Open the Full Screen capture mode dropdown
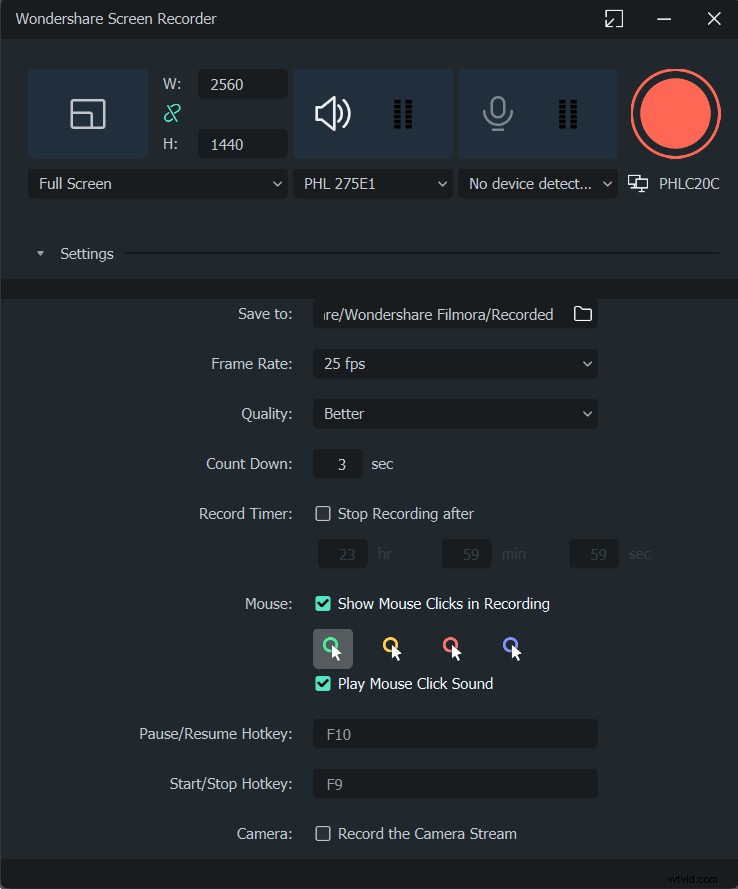Image resolution: width=738 pixels, height=889 pixels. (158, 184)
